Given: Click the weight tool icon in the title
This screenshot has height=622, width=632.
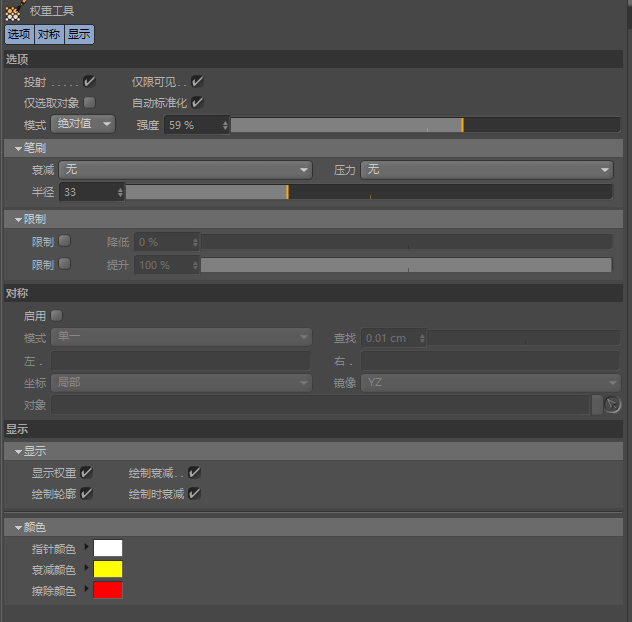Looking at the screenshot, I should pyautogui.click(x=14, y=11).
